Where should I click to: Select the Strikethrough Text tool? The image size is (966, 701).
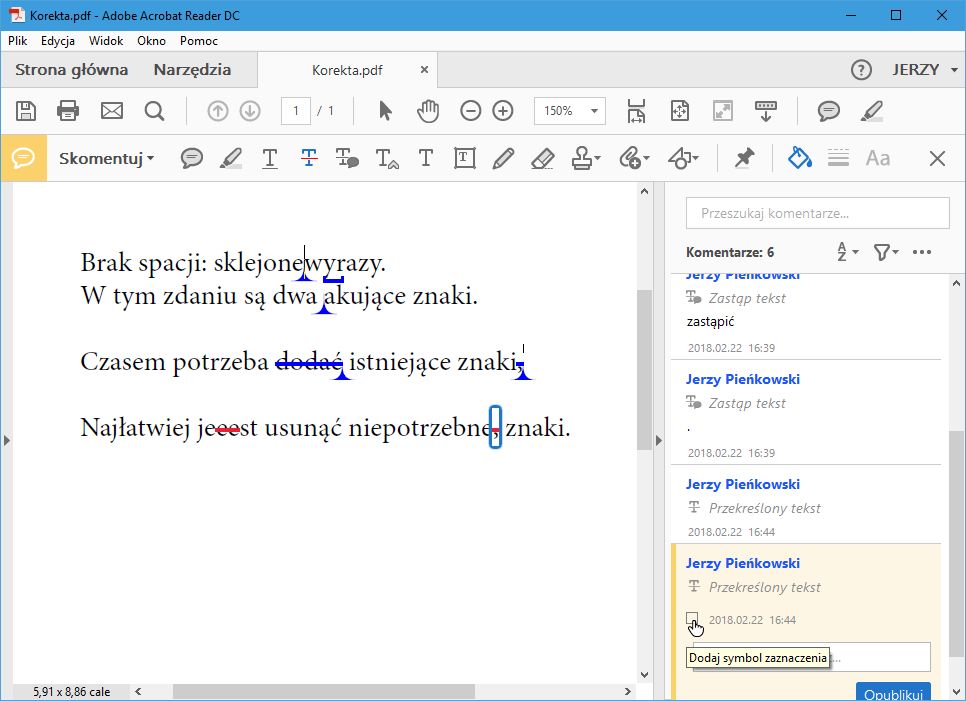coord(309,158)
